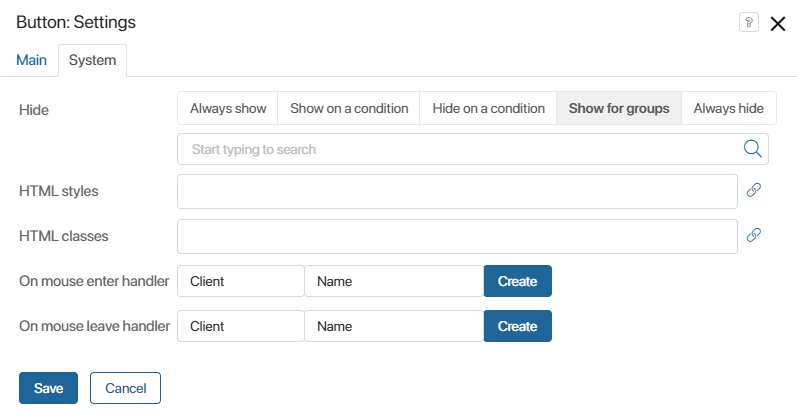Select the System tab
Viewport: 797px width, 414px height.
[92, 60]
